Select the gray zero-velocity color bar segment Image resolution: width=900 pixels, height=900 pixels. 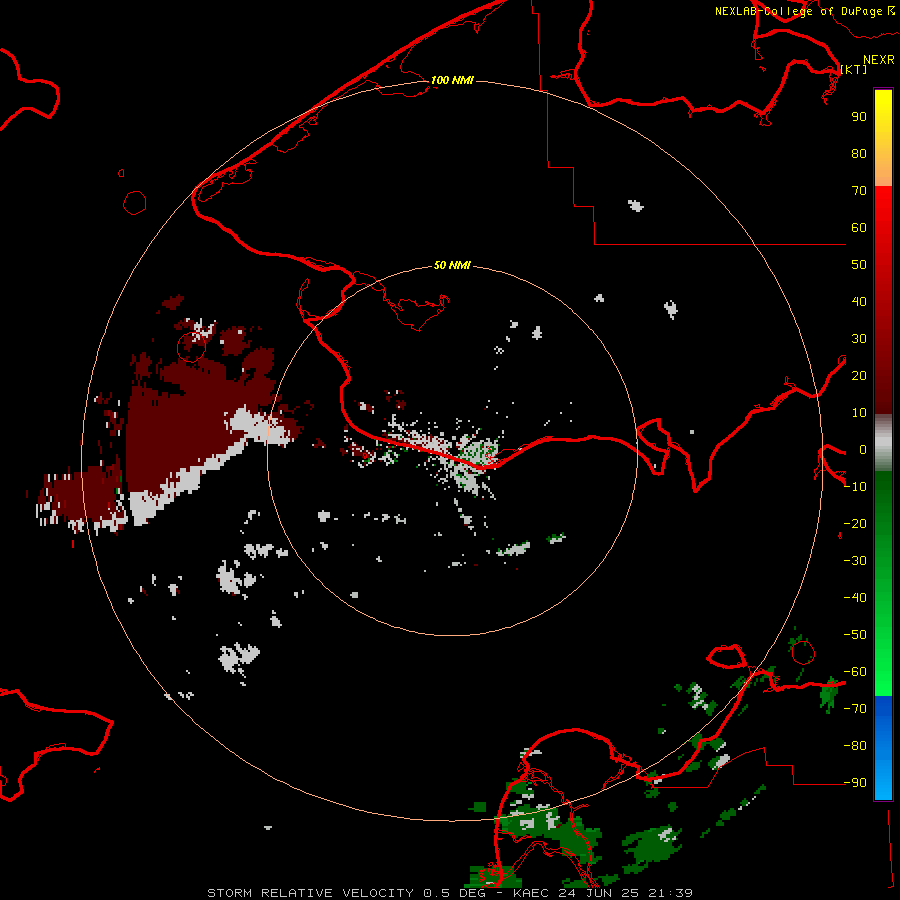(x=883, y=443)
